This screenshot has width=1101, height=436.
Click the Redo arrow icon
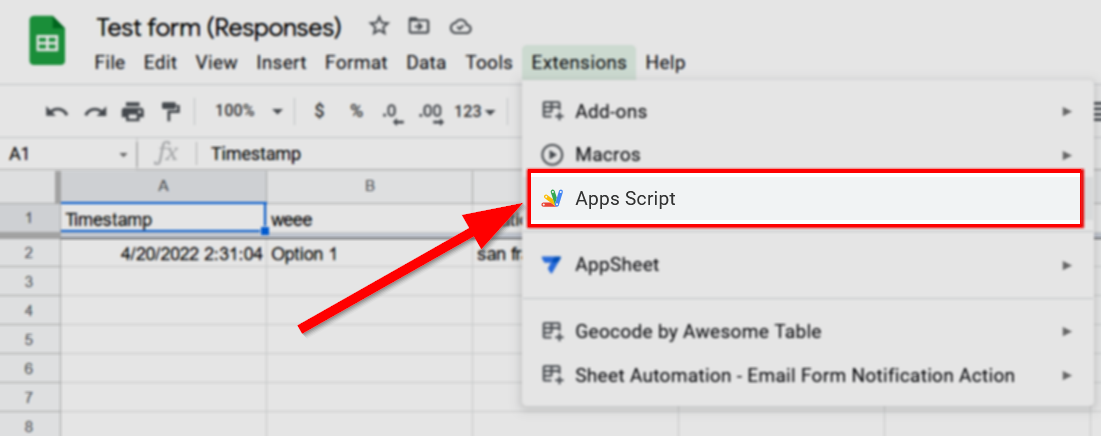[x=95, y=112]
